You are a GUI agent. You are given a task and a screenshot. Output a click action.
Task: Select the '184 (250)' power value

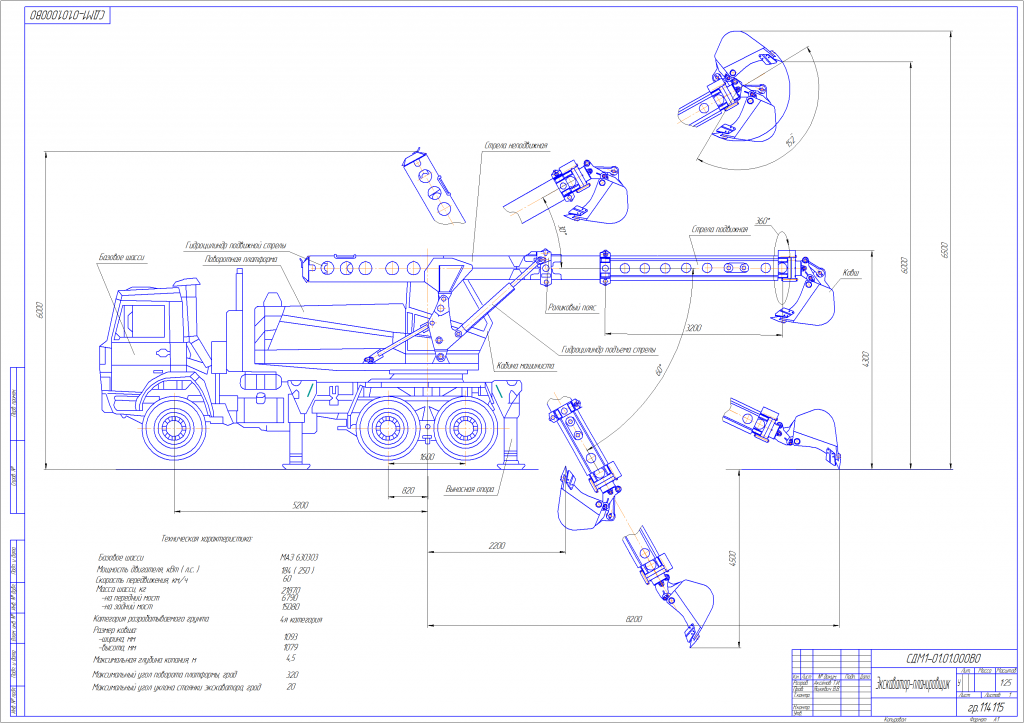(298, 570)
